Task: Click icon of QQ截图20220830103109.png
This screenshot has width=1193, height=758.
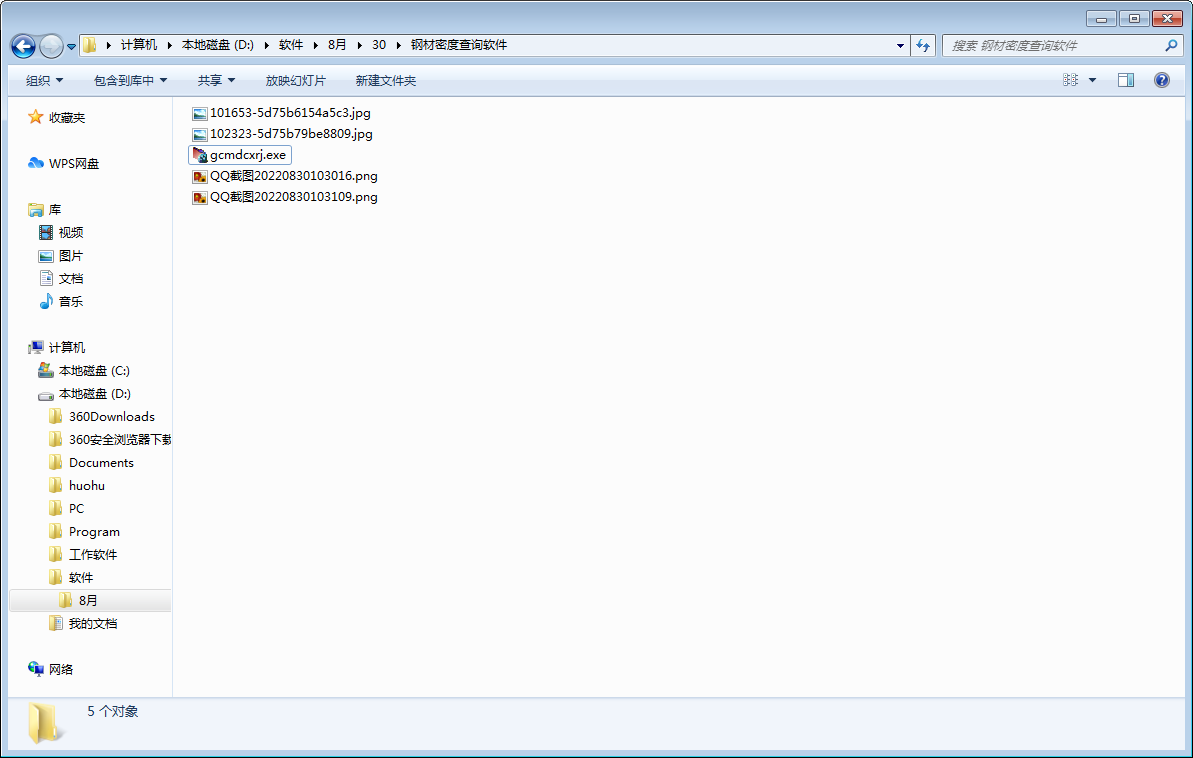Action: (x=200, y=198)
